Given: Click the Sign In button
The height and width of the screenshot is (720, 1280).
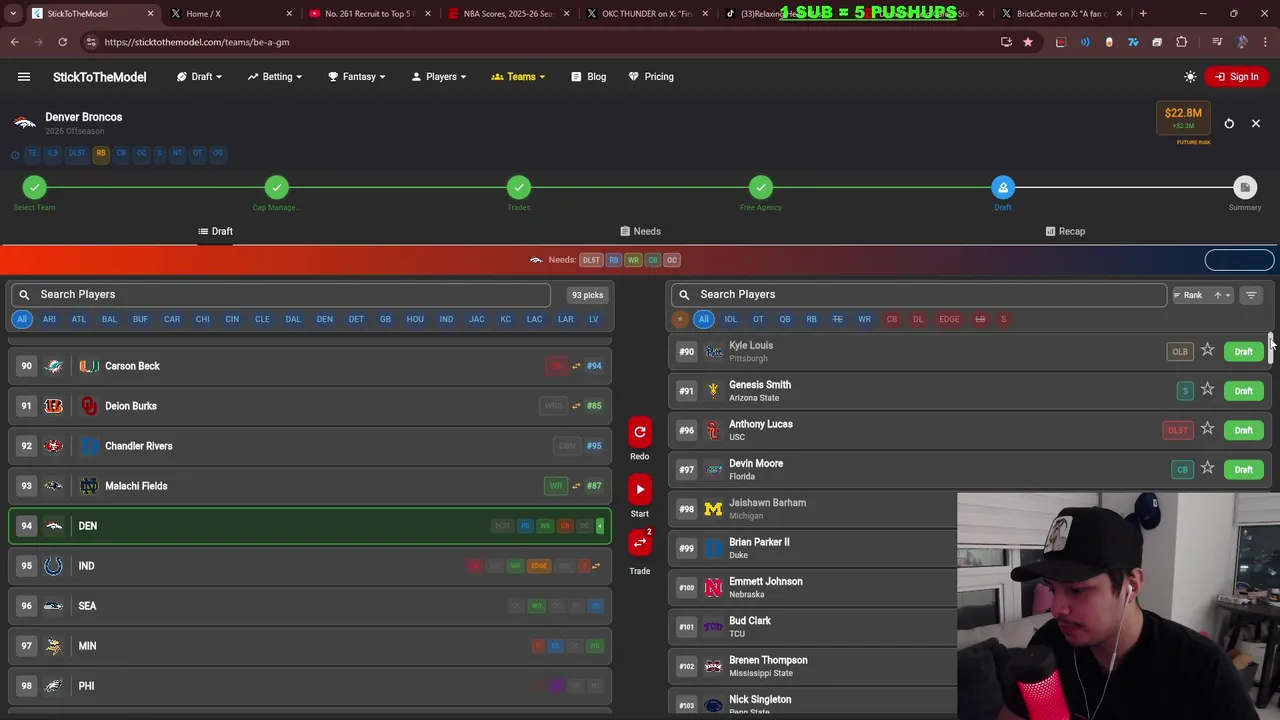Looking at the screenshot, I should point(1237,77).
